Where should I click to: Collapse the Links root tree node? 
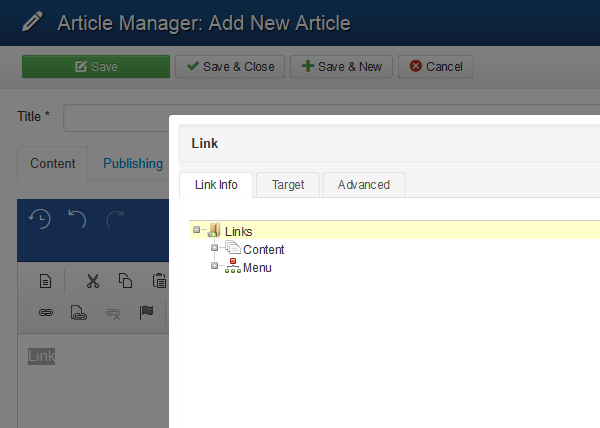point(196,231)
